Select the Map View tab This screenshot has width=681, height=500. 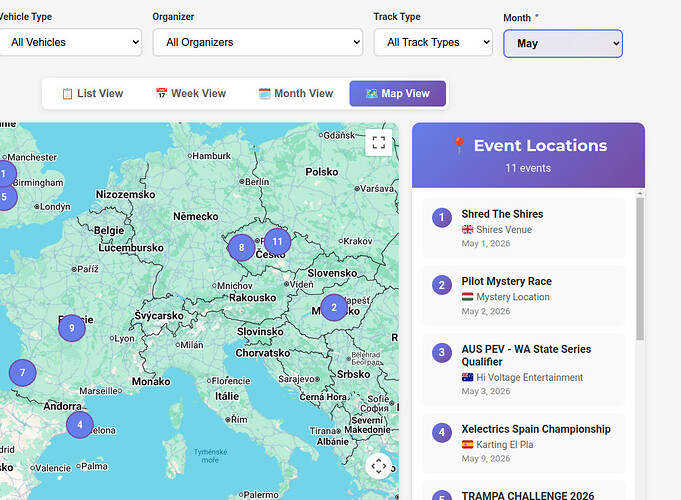point(397,94)
